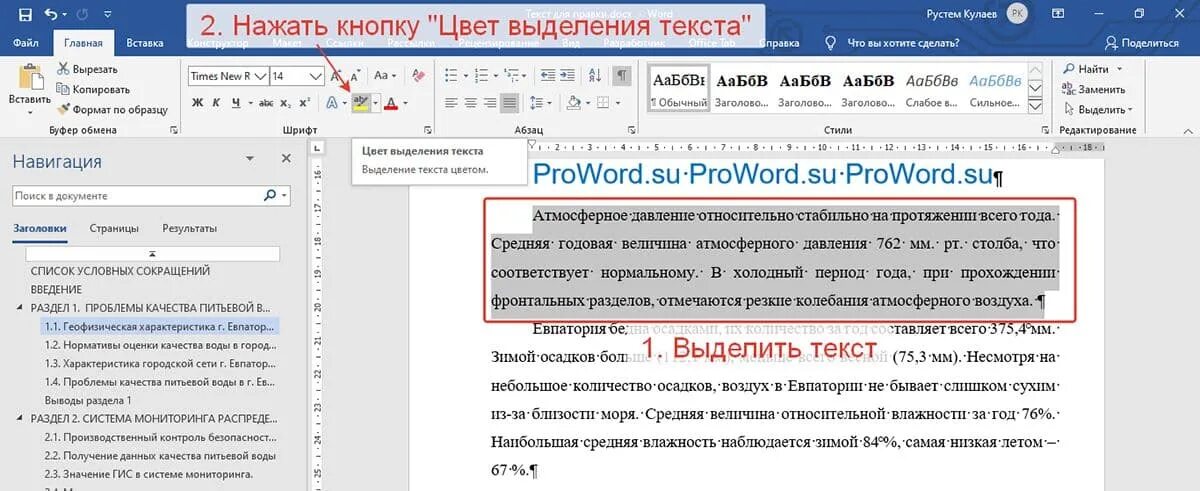Toggle Italic (К) formatting

(x=217, y=102)
